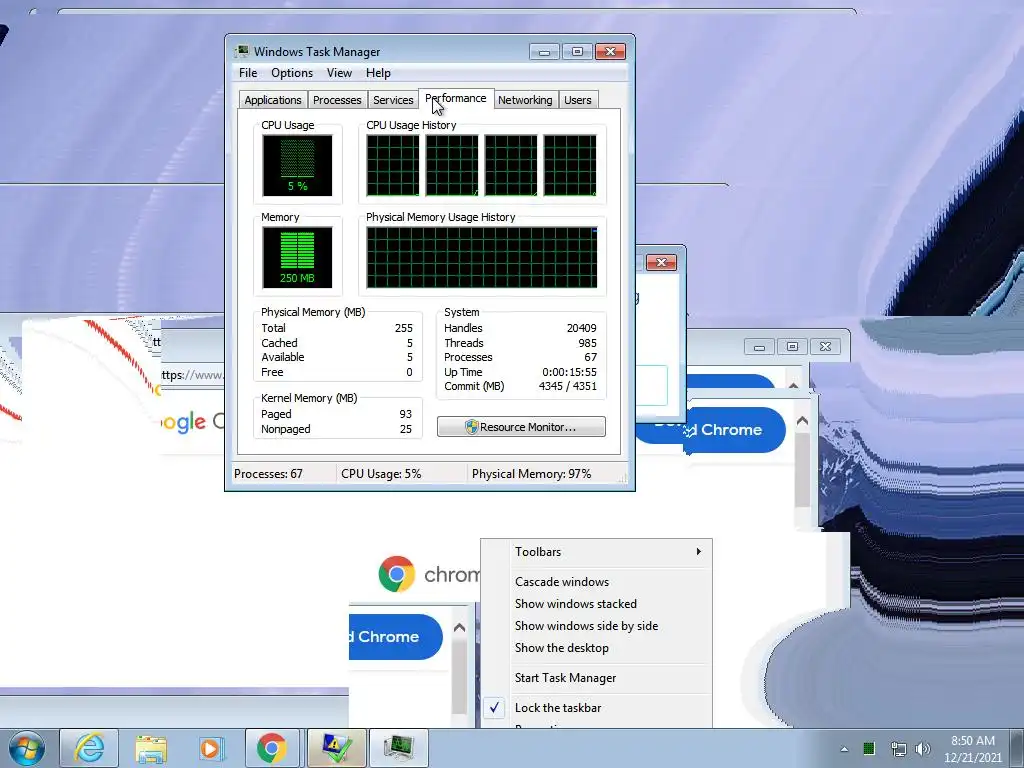Switch to the Processes tab
1024x768 pixels.
click(x=337, y=100)
